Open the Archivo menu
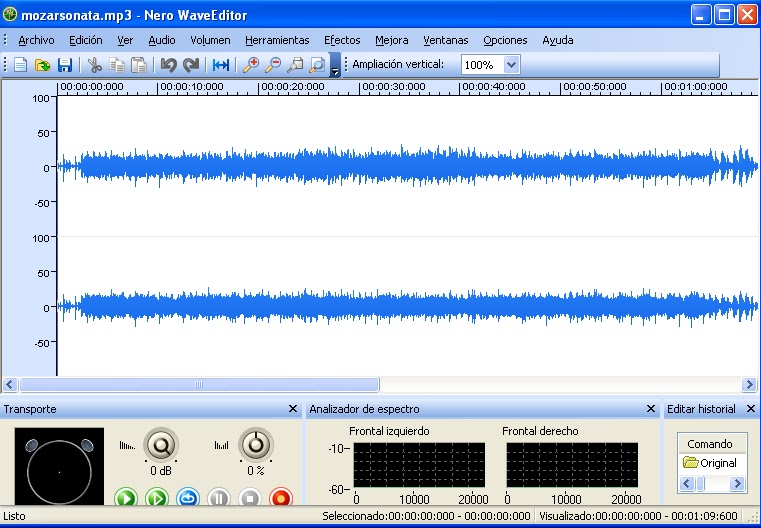 pyautogui.click(x=36, y=40)
